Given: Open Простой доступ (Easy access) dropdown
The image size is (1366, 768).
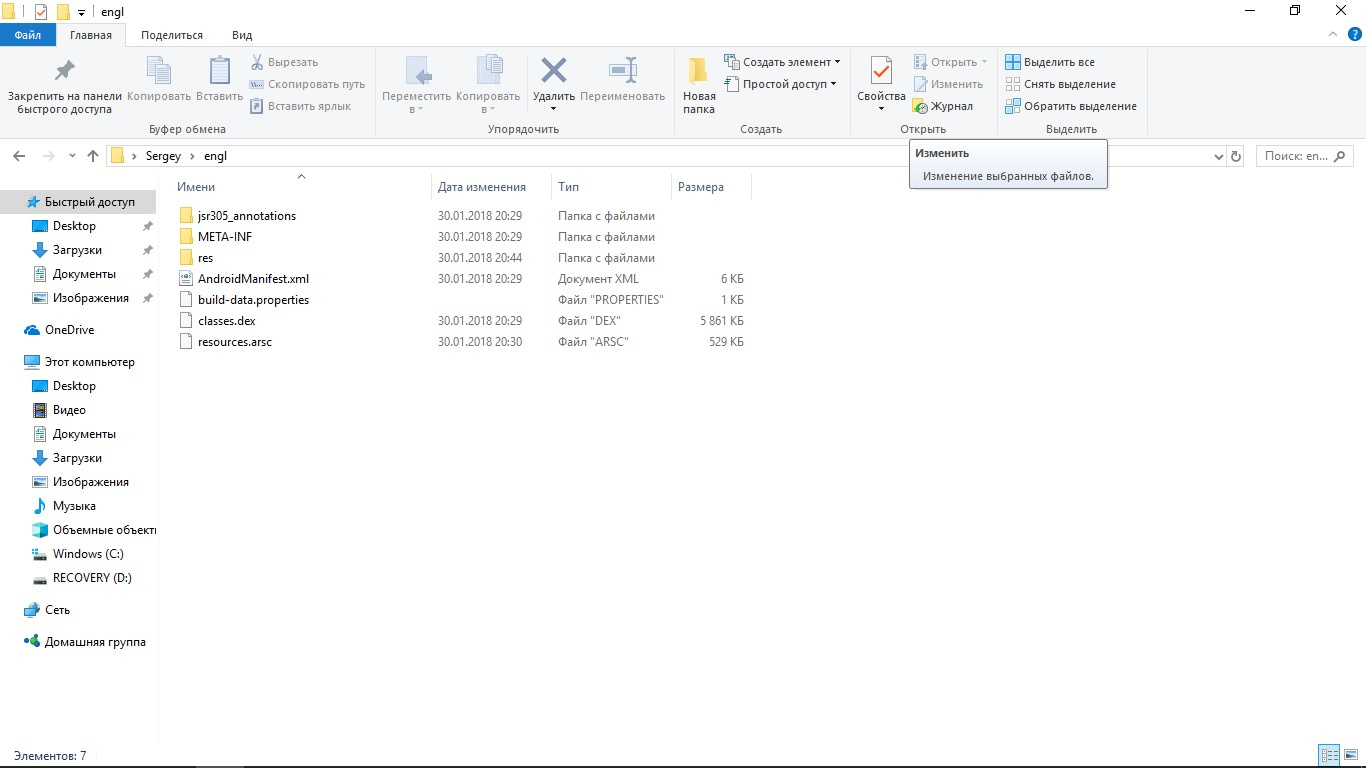Looking at the screenshot, I should pos(780,84).
